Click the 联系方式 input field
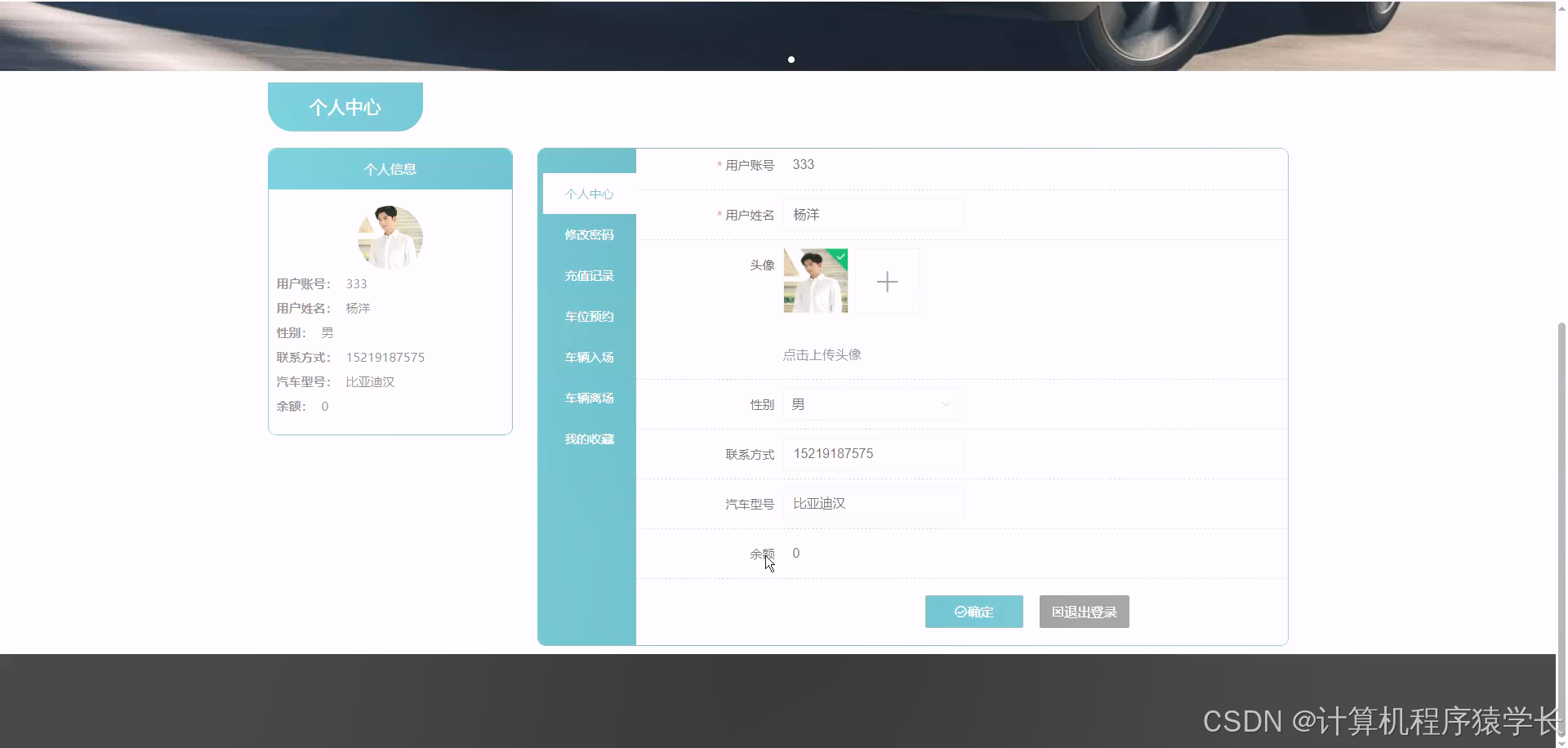Screen dimensions: 1568x748 click(x=873, y=454)
